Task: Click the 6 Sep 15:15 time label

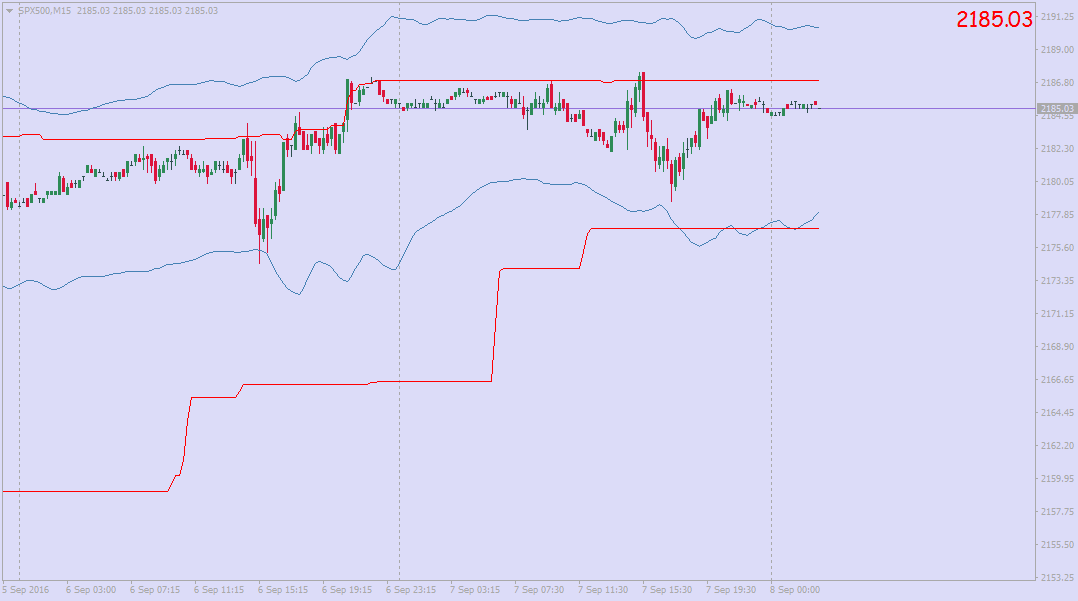Action: tap(283, 590)
